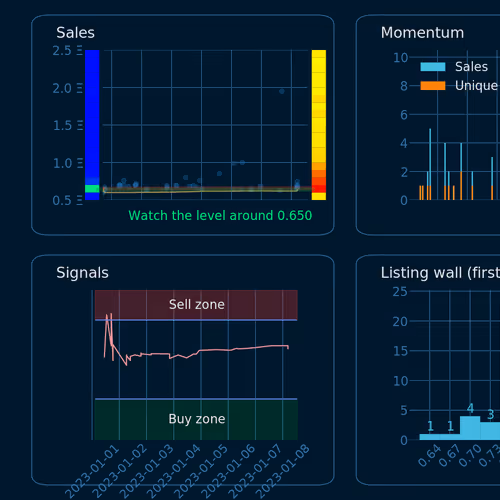Click the 10 axis label in Momentum

[401, 58]
